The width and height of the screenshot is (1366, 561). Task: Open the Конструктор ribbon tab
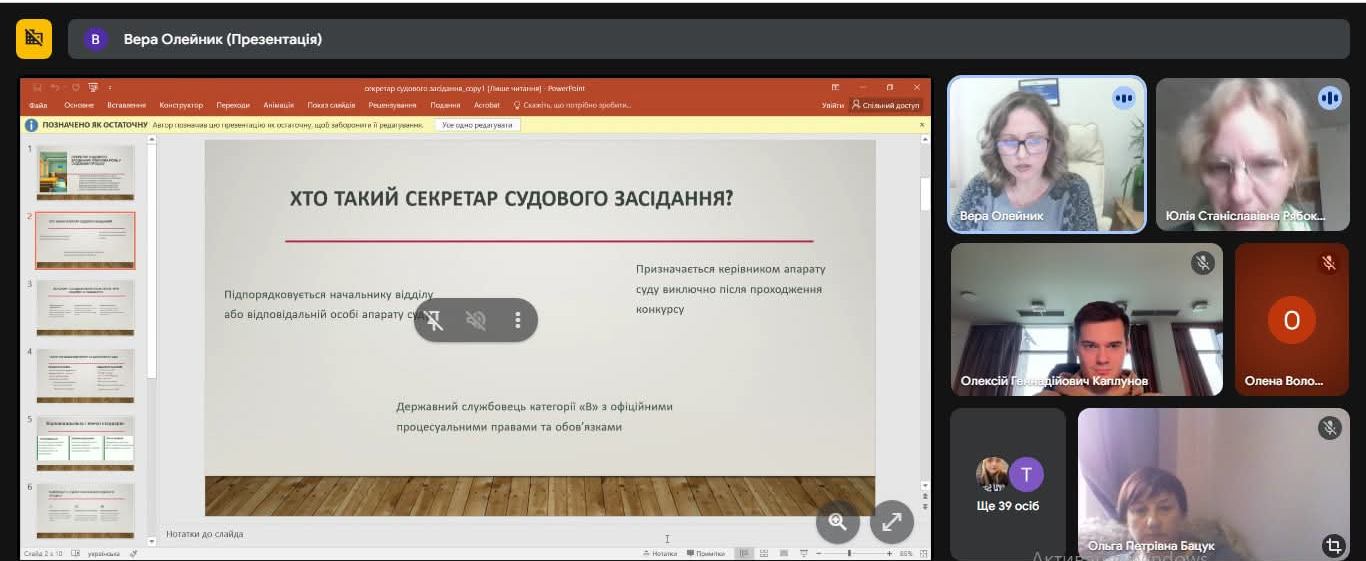[x=181, y=105]
